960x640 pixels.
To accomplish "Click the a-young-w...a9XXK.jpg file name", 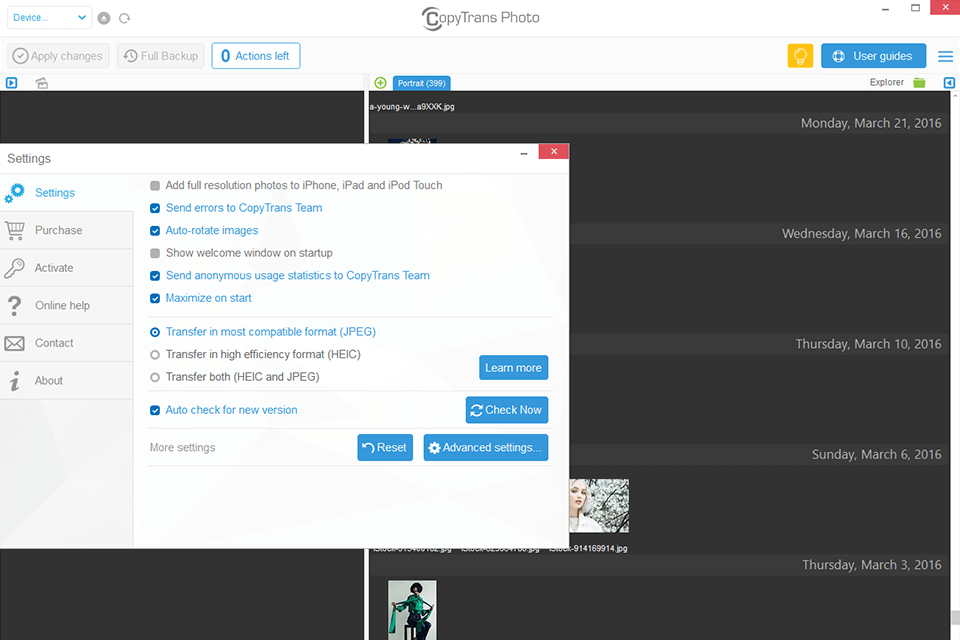I will click(412, 107).
